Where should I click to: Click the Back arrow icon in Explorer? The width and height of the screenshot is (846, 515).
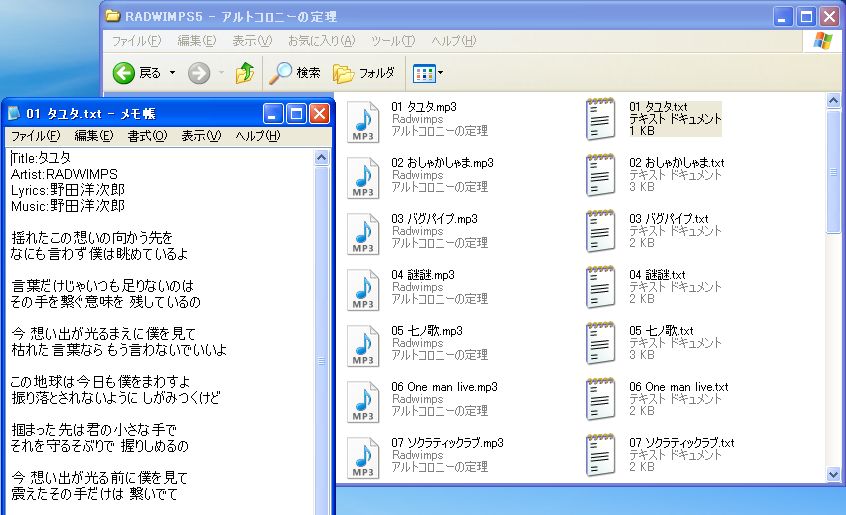pos(124,73)
